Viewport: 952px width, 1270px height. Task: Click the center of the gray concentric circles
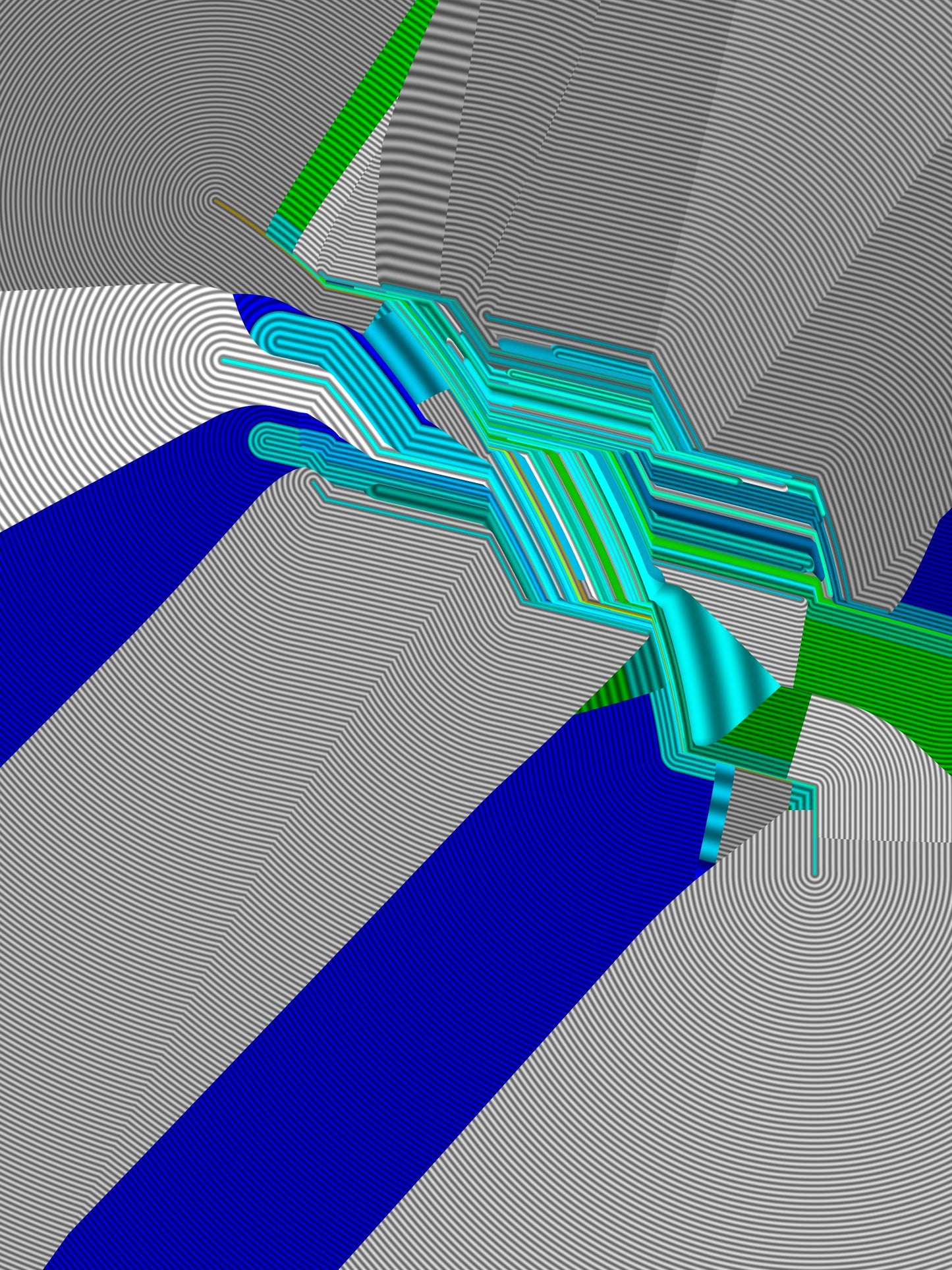click(x=215, y=199)
